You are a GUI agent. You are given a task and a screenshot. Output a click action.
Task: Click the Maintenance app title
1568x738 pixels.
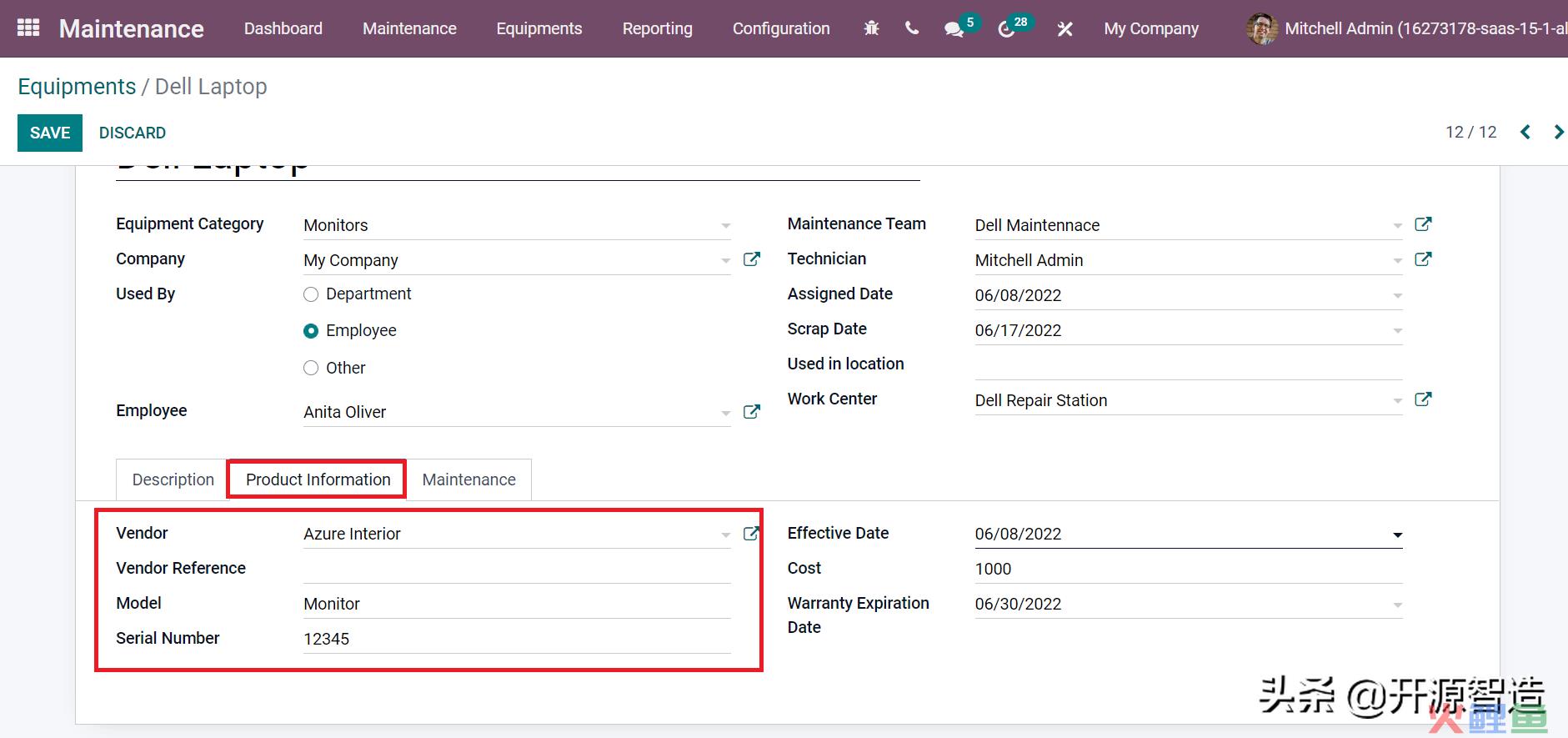(132, 28)
